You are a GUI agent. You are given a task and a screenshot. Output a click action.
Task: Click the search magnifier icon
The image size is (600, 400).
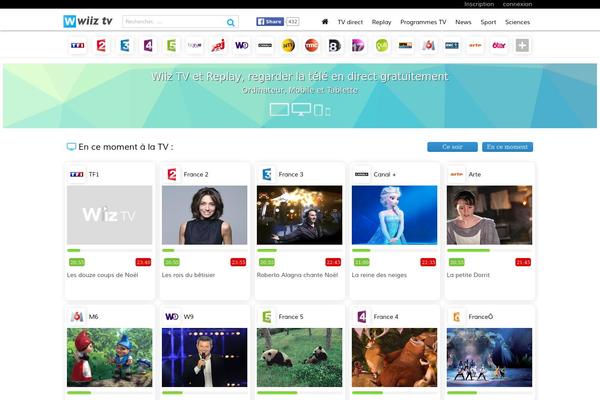230,22
